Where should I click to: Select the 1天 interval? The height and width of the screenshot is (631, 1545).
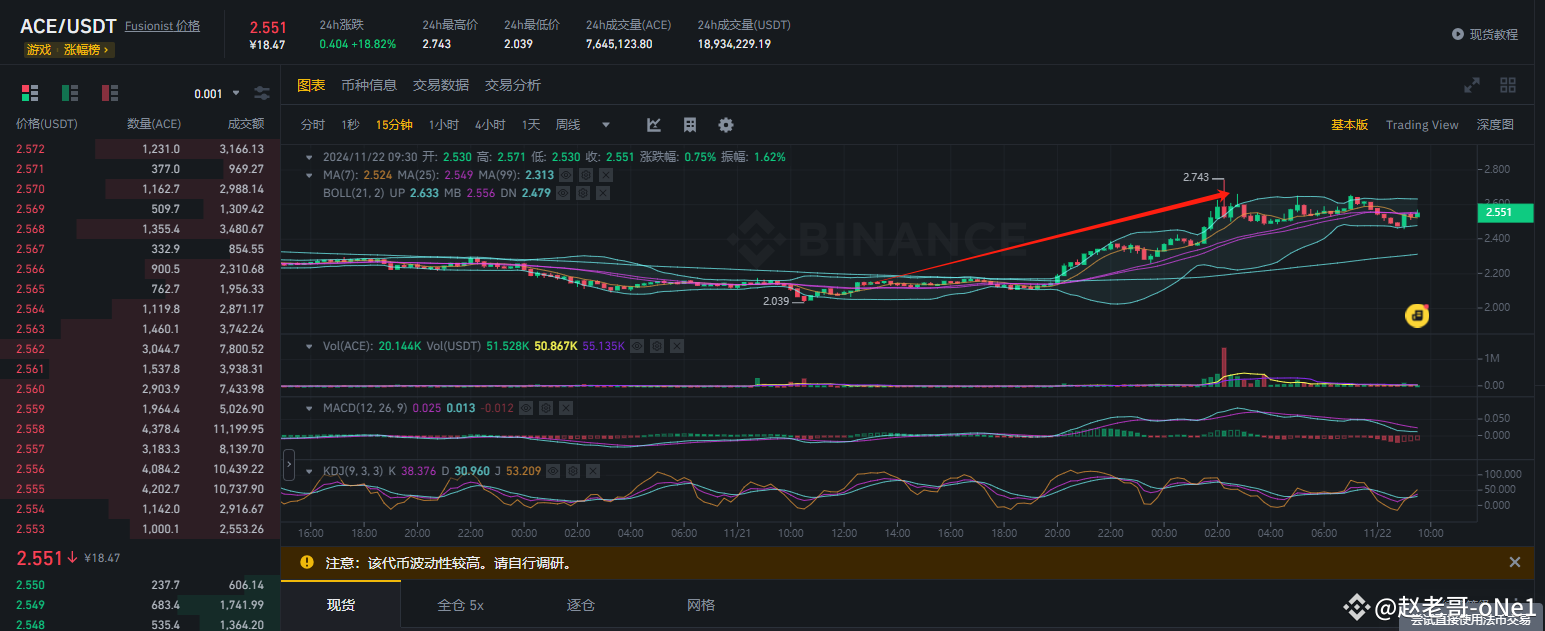(x=531, y=125)
